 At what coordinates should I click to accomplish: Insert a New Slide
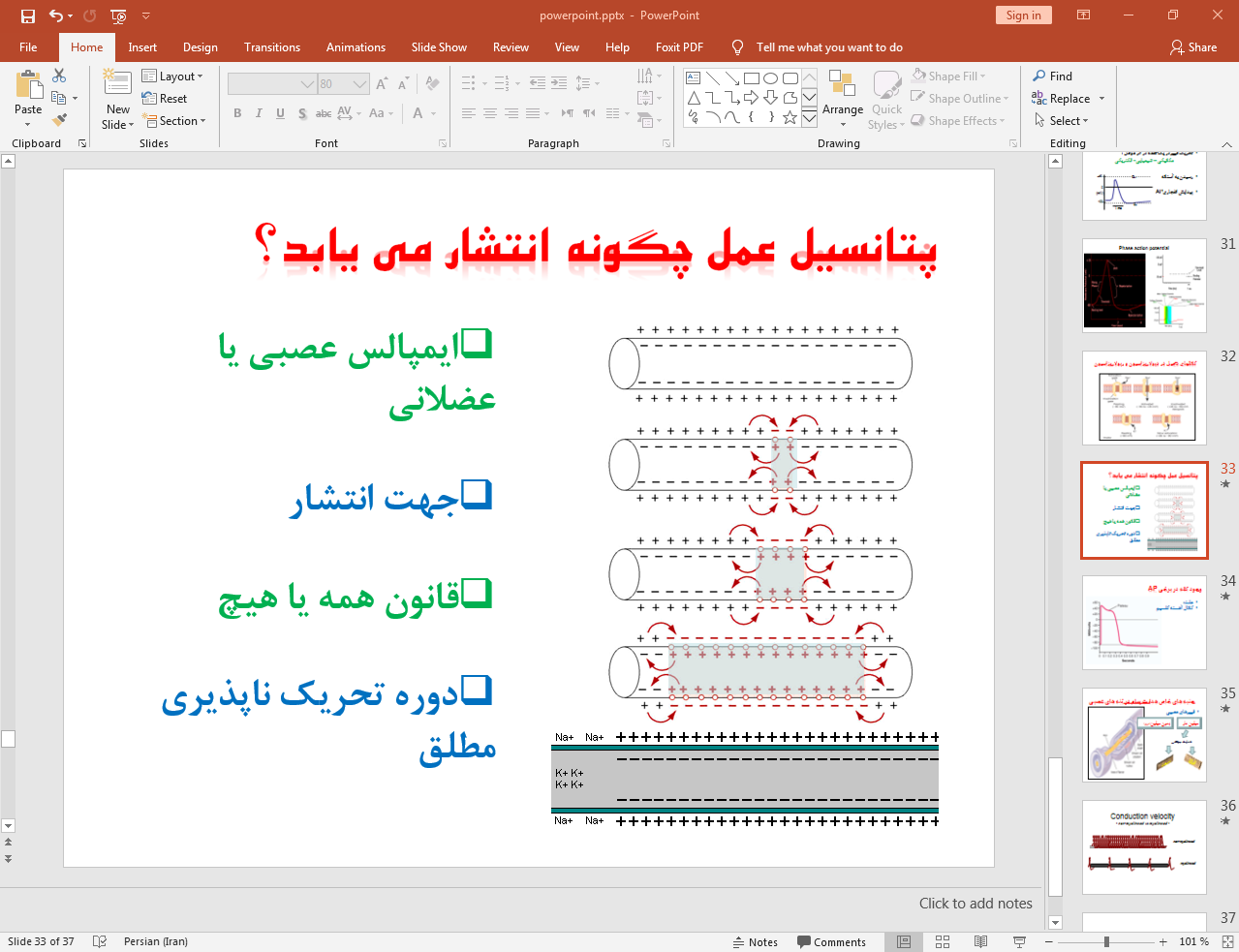118,99
